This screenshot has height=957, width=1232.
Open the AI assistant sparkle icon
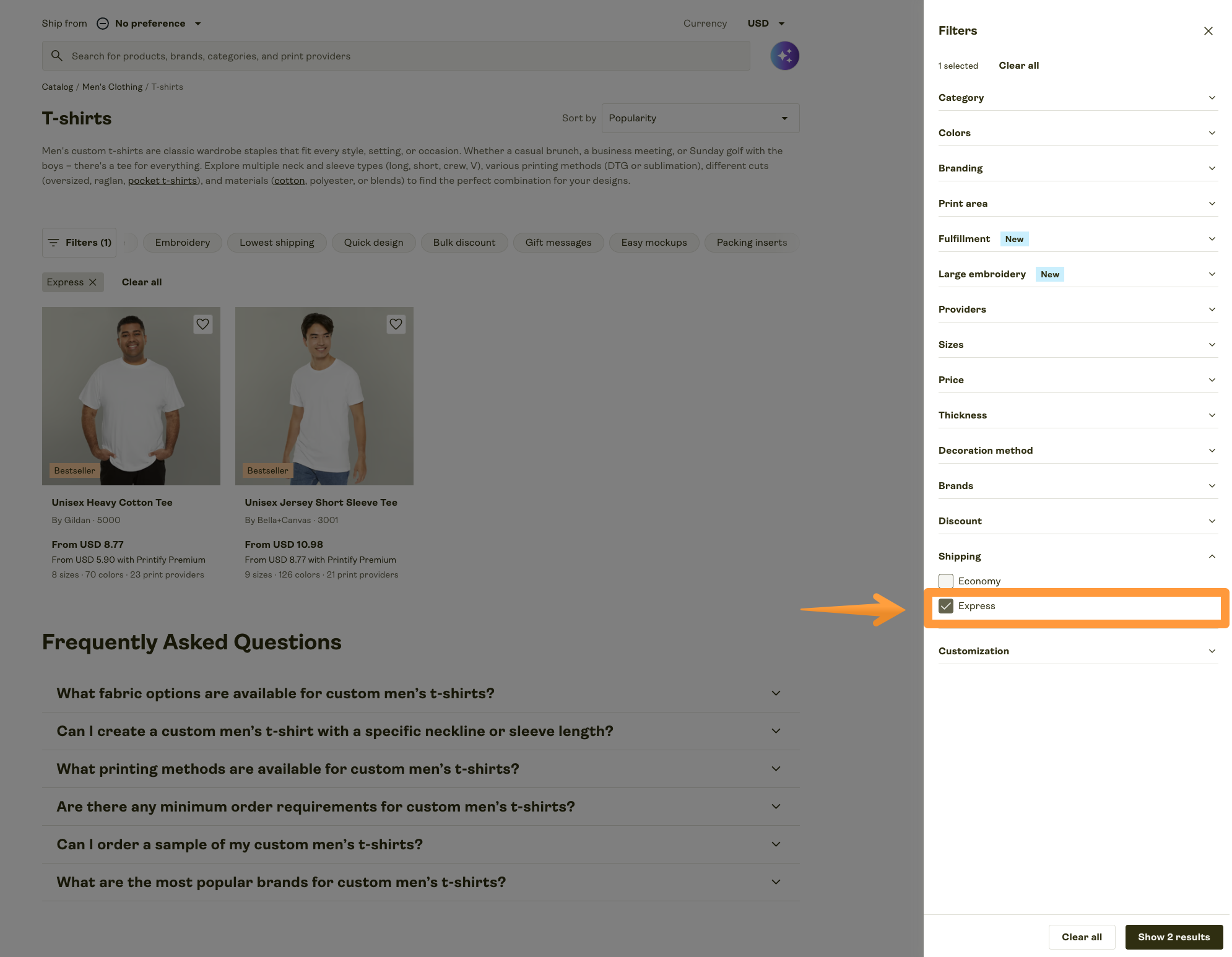(784, 56)
